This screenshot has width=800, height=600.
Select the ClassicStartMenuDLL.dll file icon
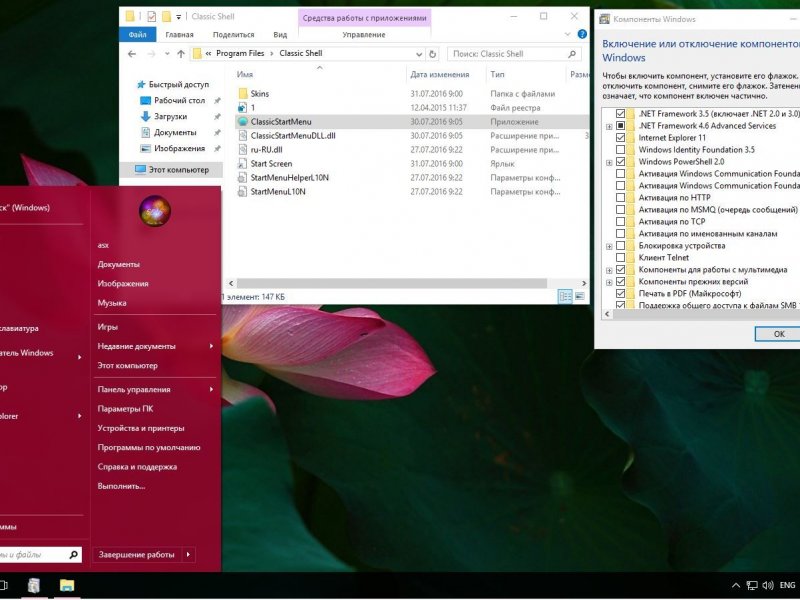[x=243, y=136]
